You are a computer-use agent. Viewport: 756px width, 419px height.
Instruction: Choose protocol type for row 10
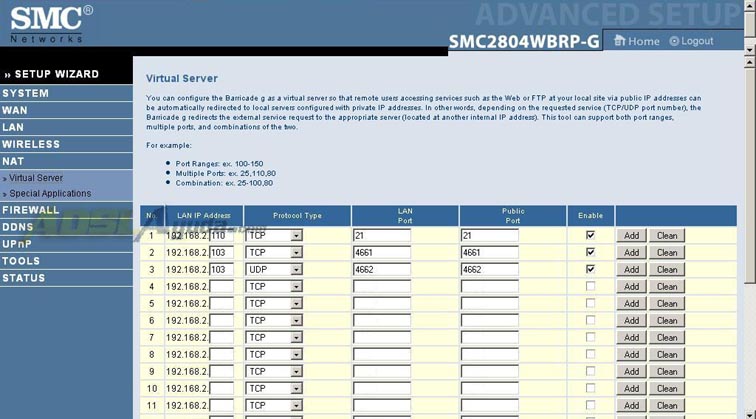274,388
